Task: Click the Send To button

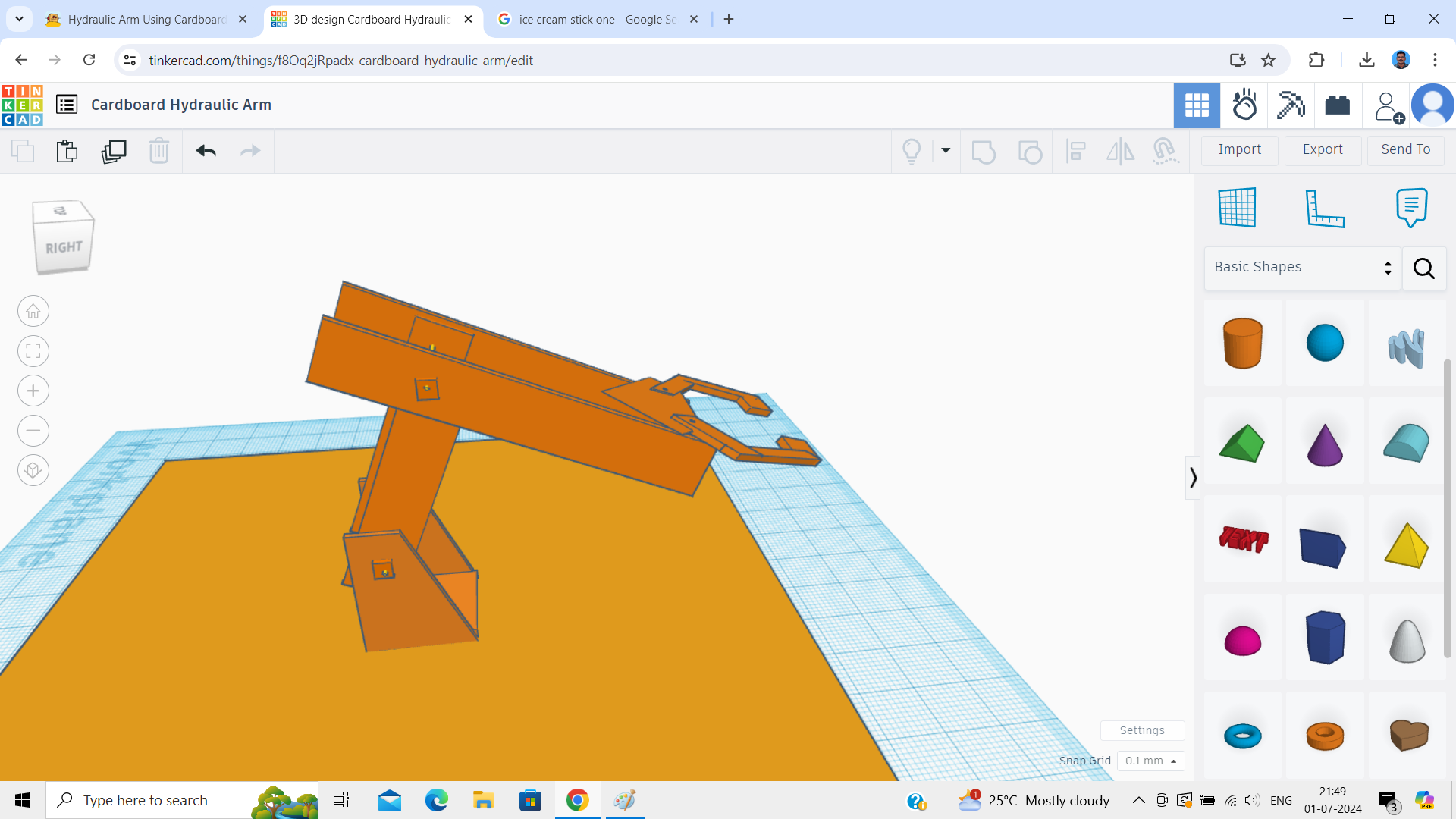Action: pos(1406,149)
